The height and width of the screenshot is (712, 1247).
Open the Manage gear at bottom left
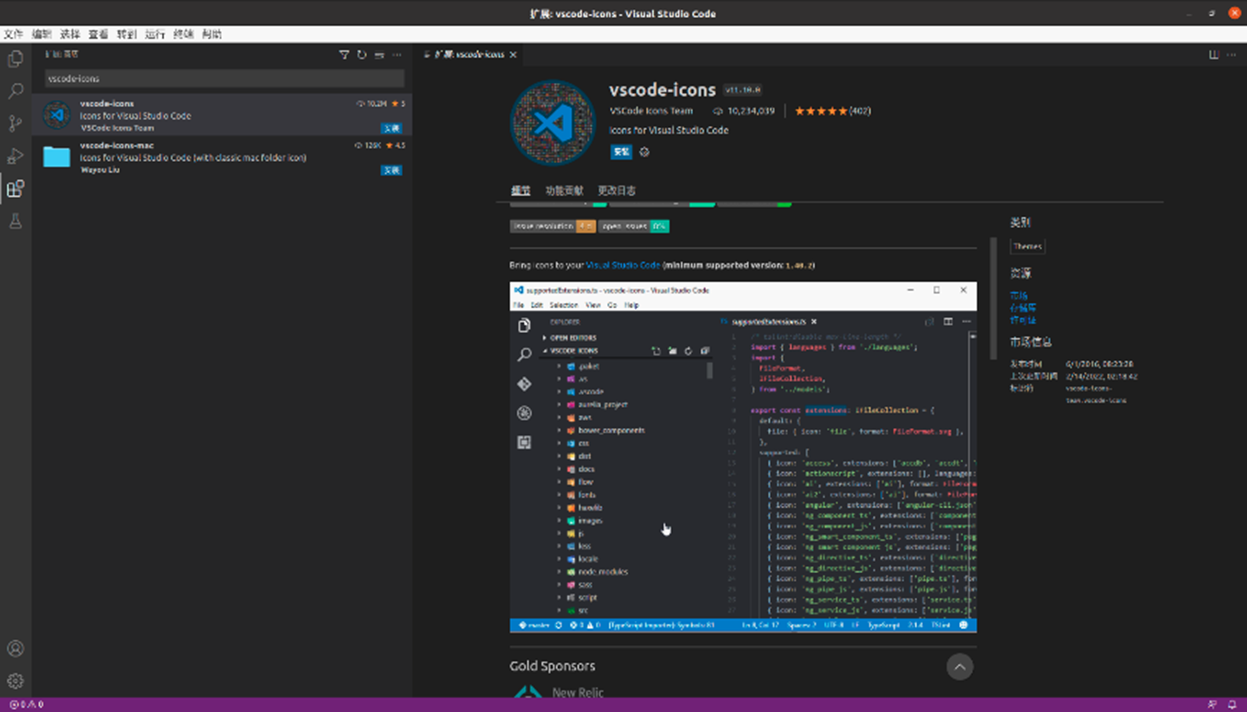pyautogui.click(x=15, y=681)
